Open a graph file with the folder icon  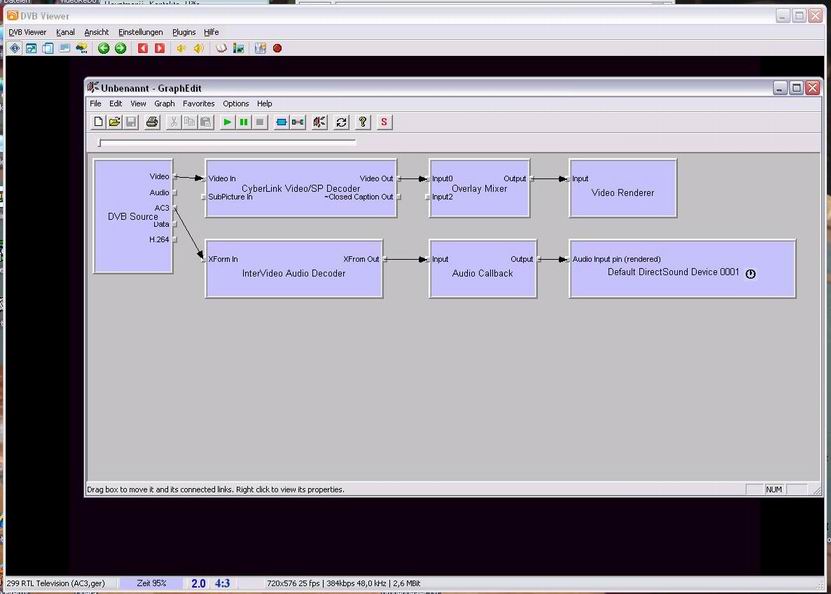[x=114, y=122]
